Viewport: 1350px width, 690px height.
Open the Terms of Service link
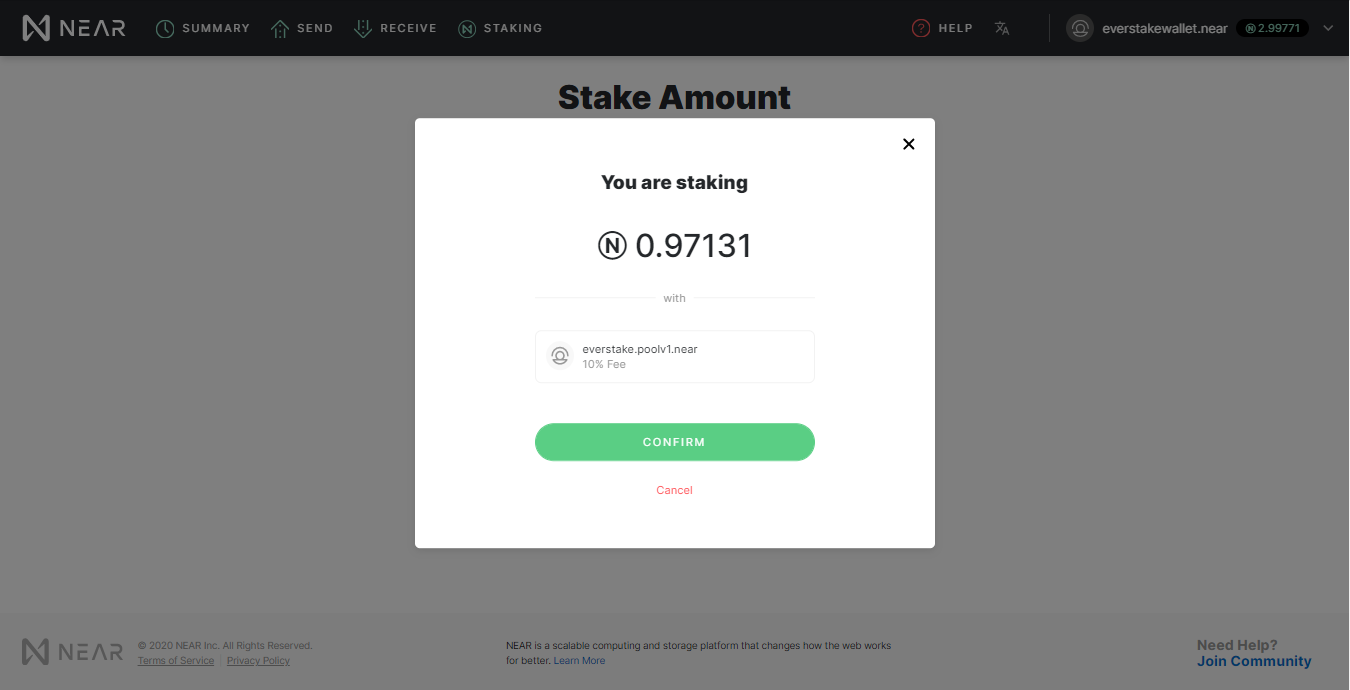click(176, 661)
